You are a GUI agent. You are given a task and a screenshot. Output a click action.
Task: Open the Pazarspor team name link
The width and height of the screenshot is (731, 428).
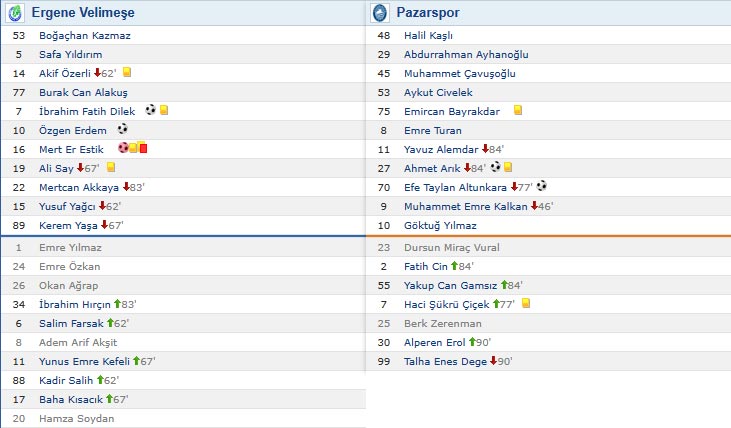point(430,14)
